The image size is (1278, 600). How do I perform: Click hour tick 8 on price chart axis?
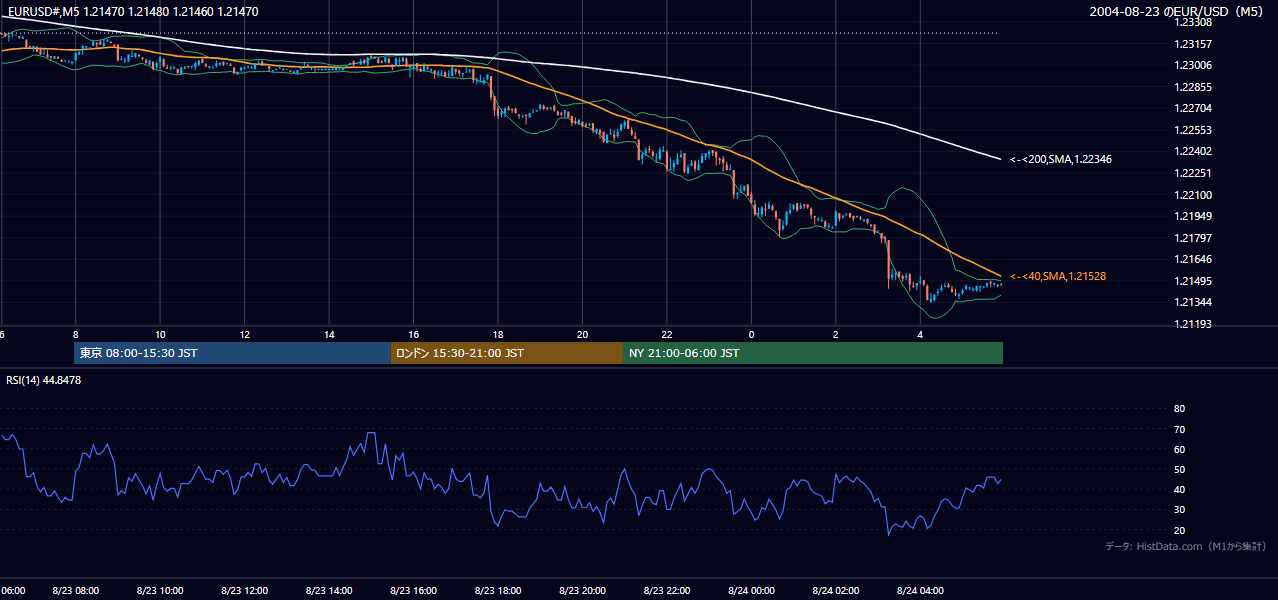(x=76, y=334)
